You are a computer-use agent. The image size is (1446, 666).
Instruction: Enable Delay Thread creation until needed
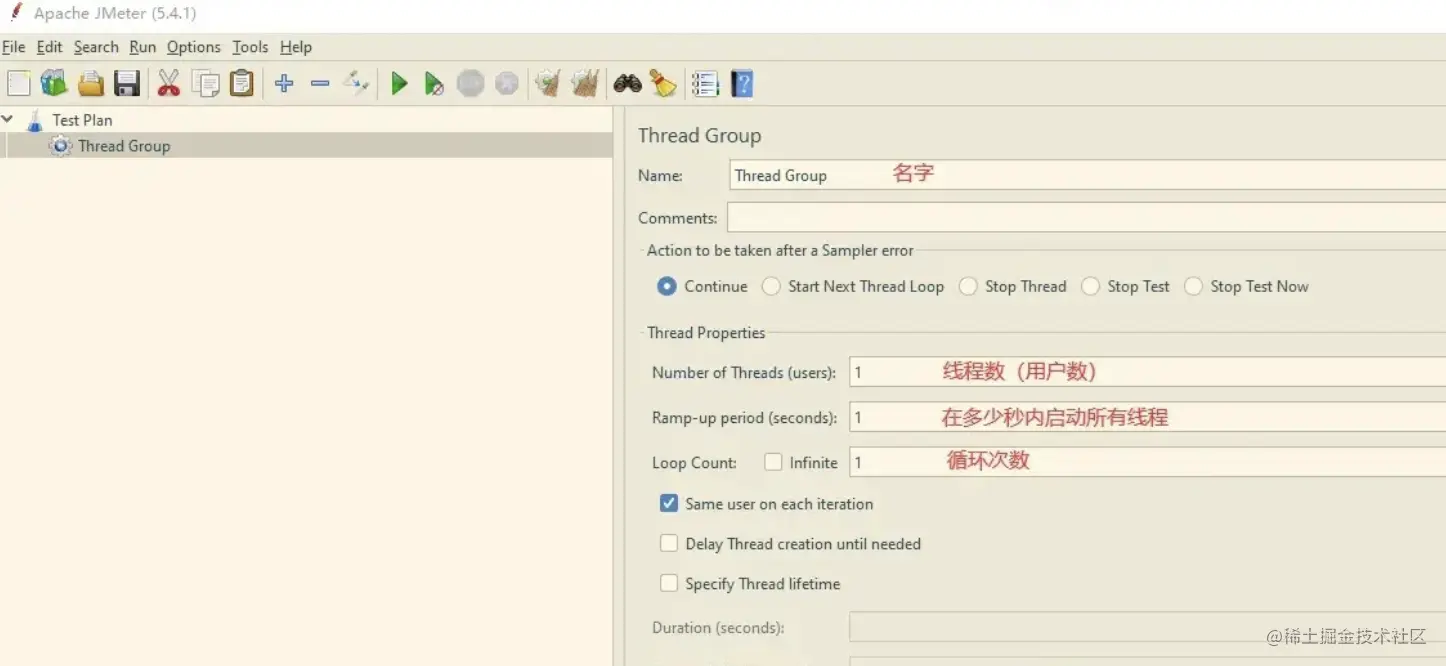tap(669, 543)
